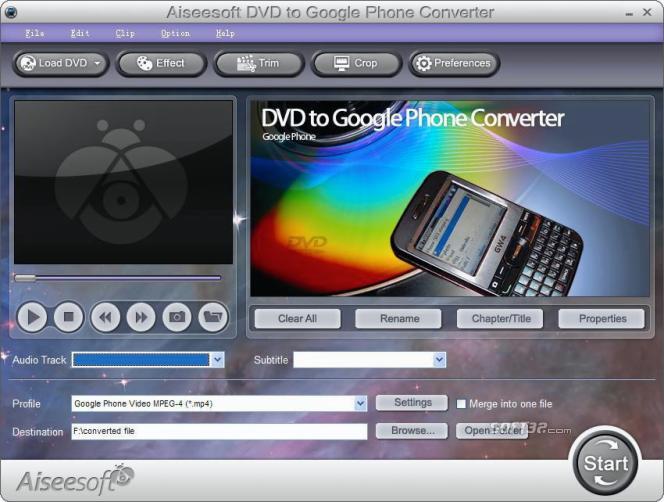This screenshot has height=502, width=664.
Task: Fast forward the preview video
Action: pos(141,317)
